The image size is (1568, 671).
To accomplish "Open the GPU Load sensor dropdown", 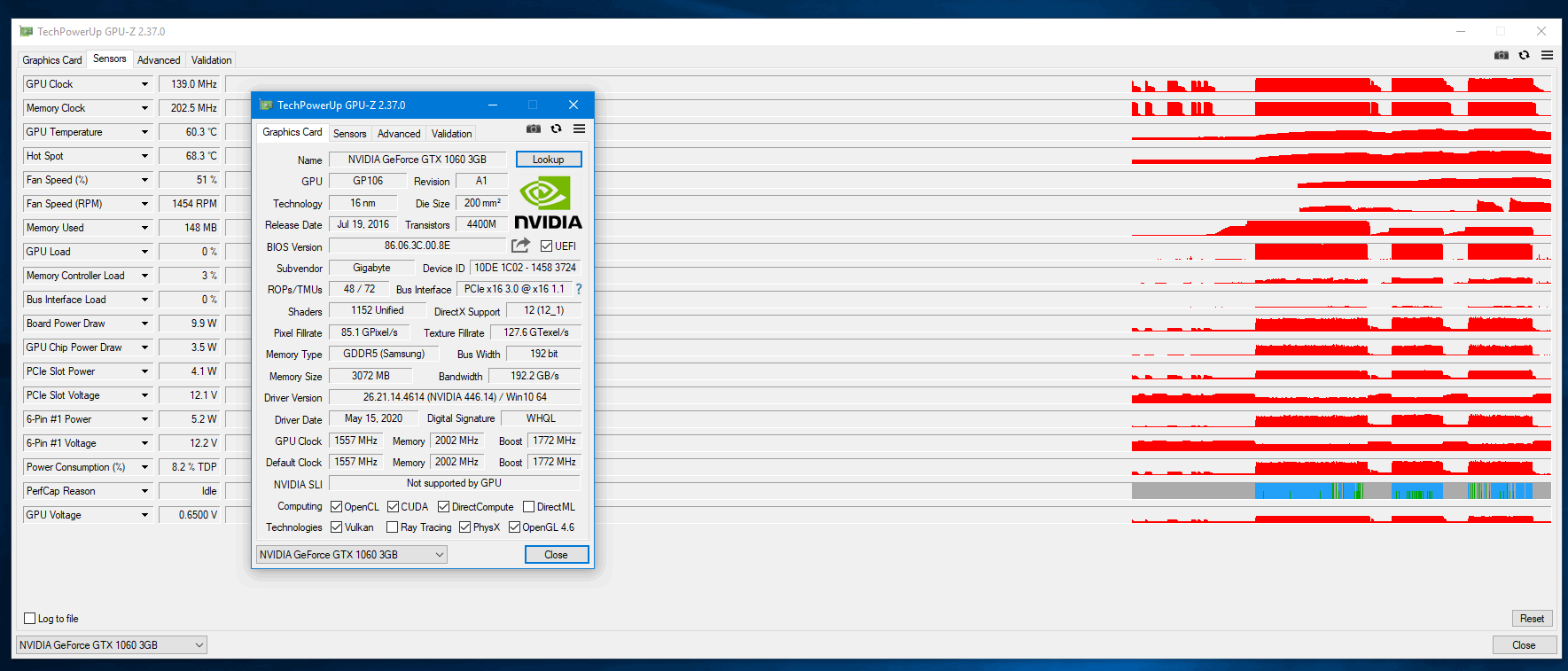I will pyautogui.click(x=144, y=252).
